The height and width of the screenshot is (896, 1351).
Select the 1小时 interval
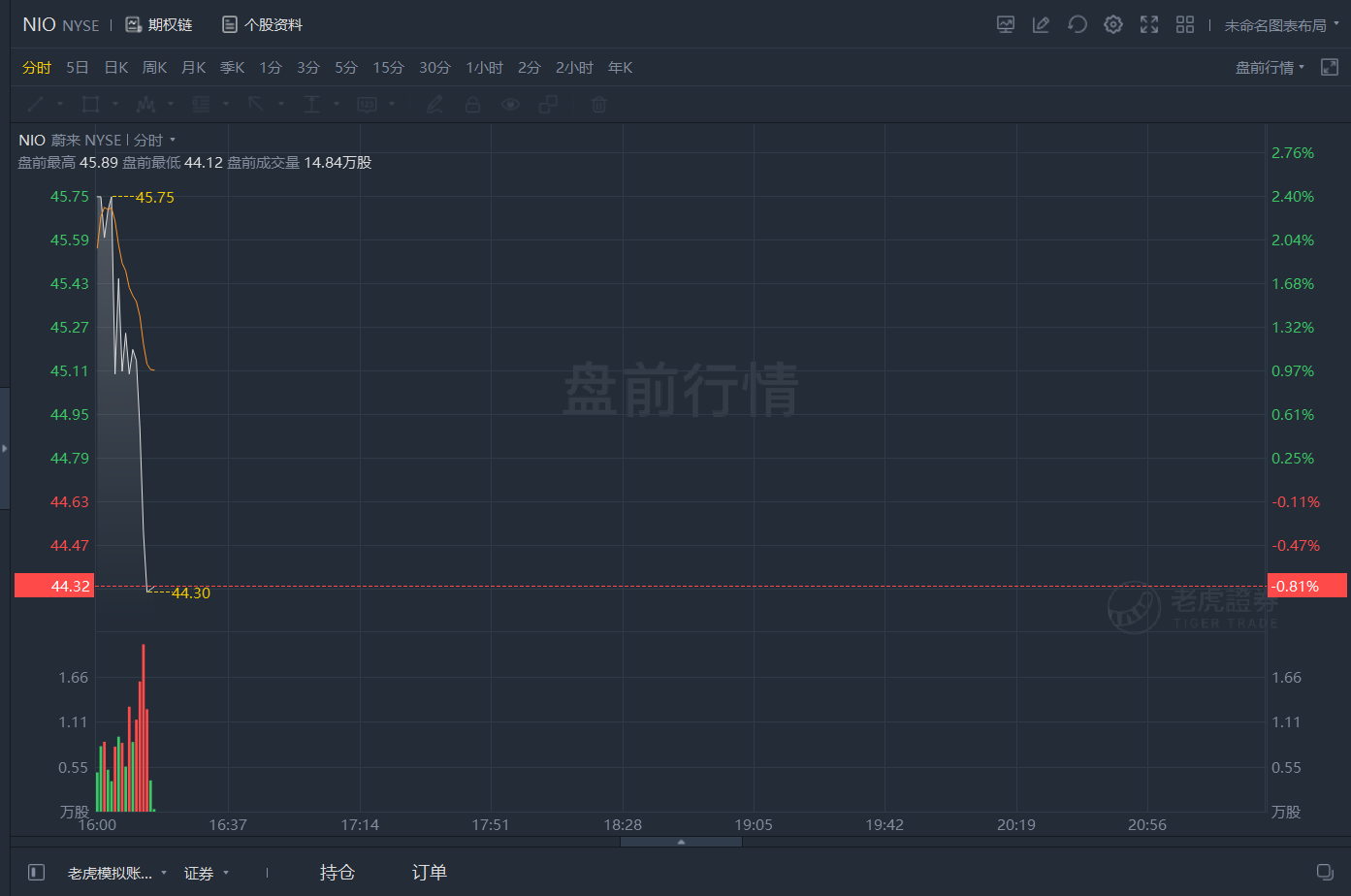click(484, 67)
